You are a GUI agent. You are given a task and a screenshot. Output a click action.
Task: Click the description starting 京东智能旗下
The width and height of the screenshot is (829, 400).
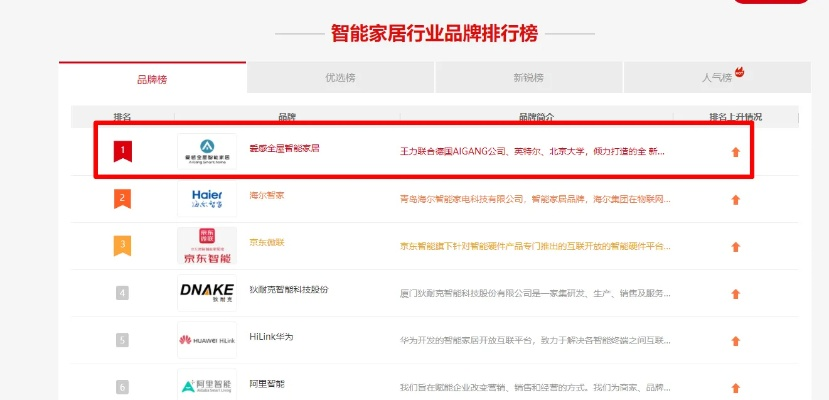[535, 246]
